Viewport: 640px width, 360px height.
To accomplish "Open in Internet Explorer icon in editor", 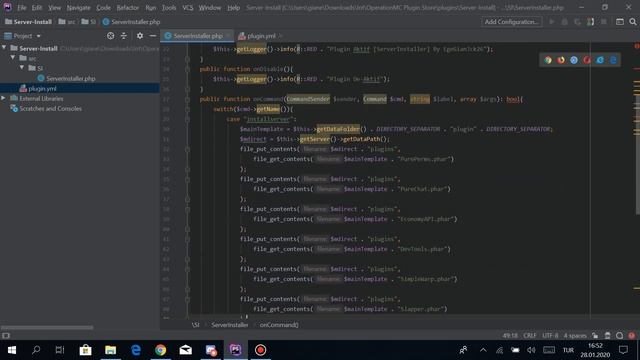I will coord(600,60).
